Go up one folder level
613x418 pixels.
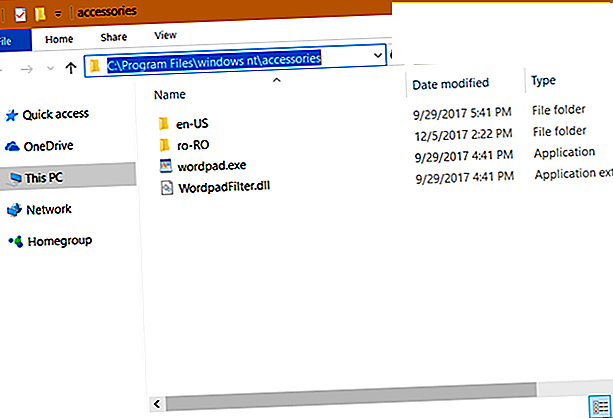(x=71, y=68)
